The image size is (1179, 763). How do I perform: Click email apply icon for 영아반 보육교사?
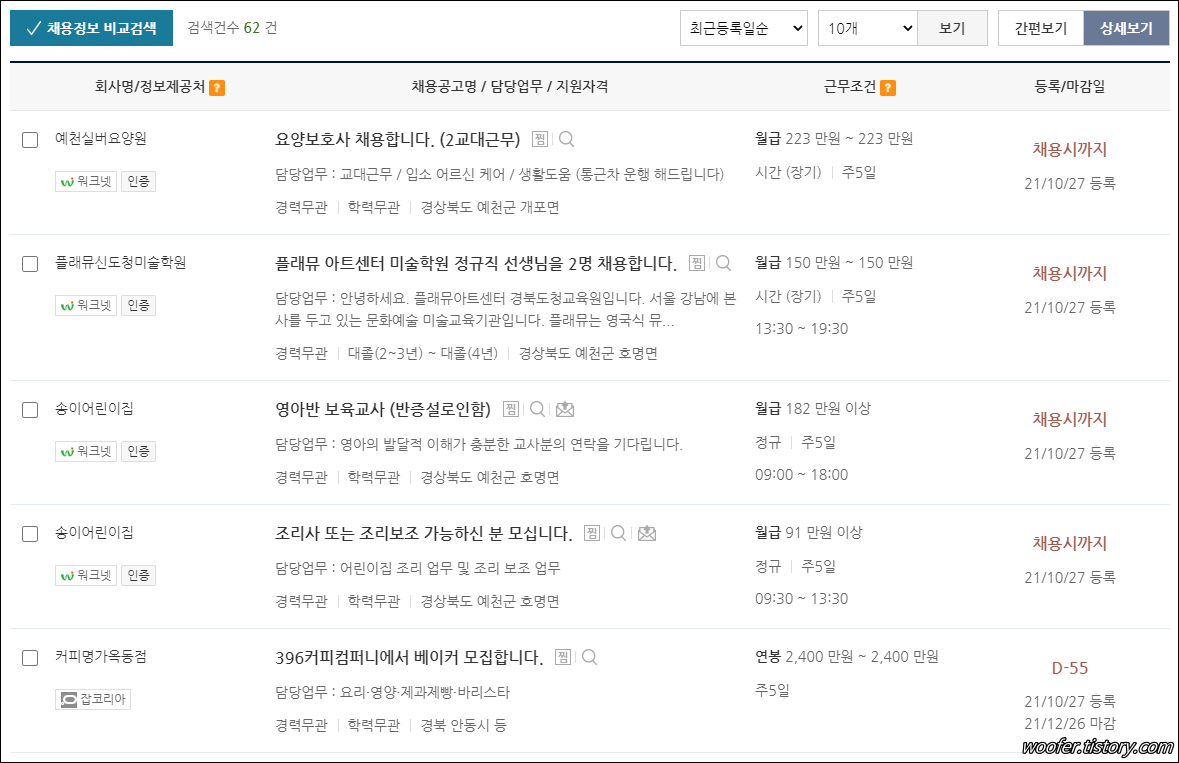pos(565,409)
